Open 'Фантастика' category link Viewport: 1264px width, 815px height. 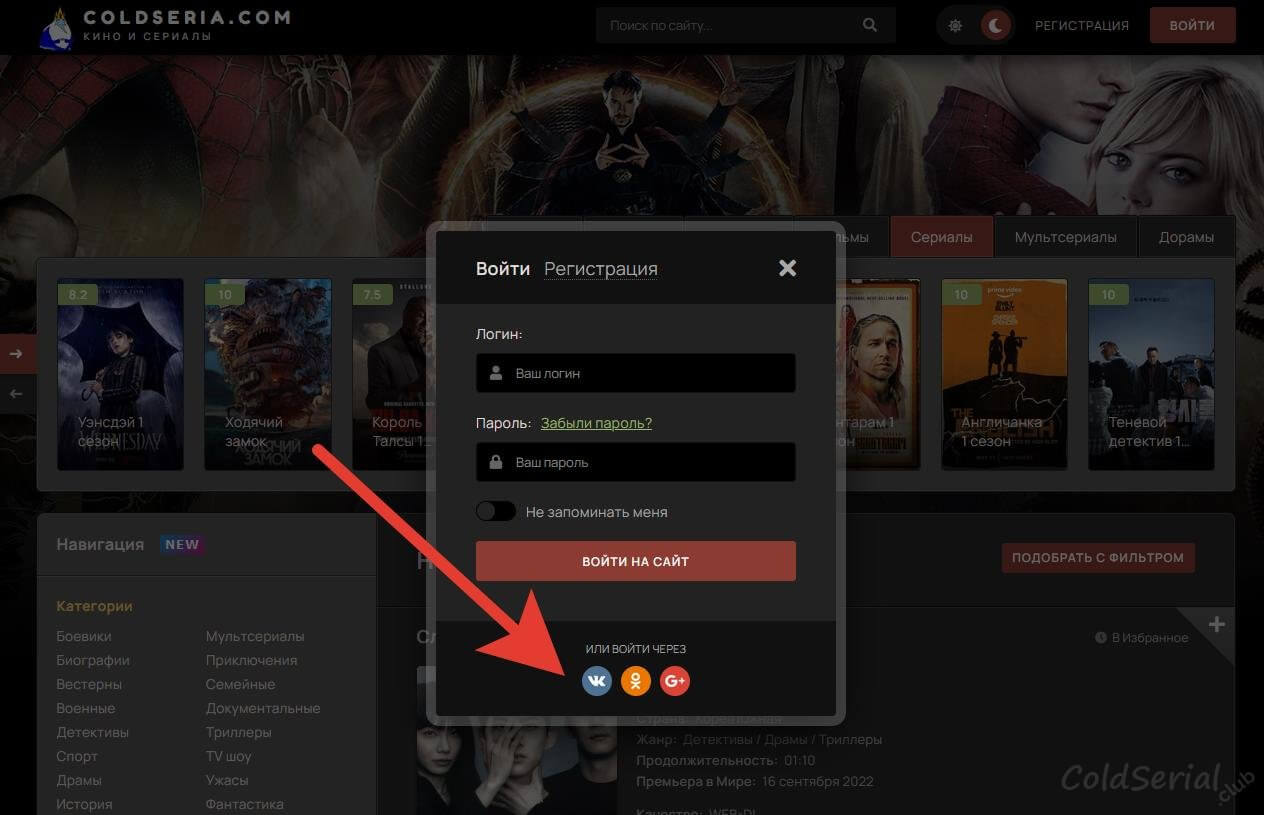[245, 804]
